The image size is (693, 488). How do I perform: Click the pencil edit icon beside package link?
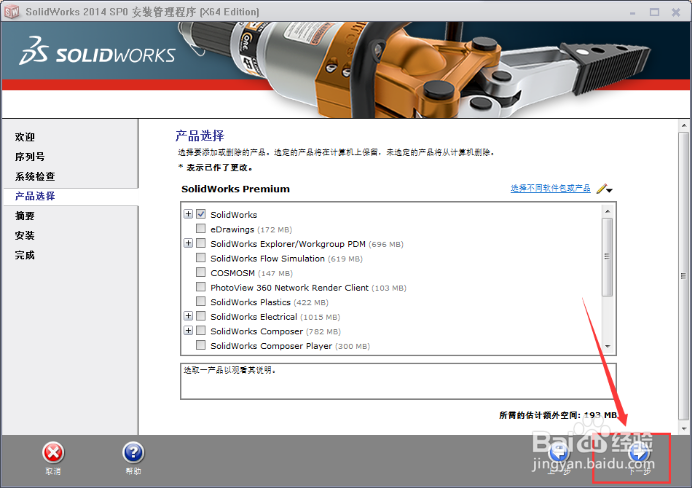click(601, 189)
